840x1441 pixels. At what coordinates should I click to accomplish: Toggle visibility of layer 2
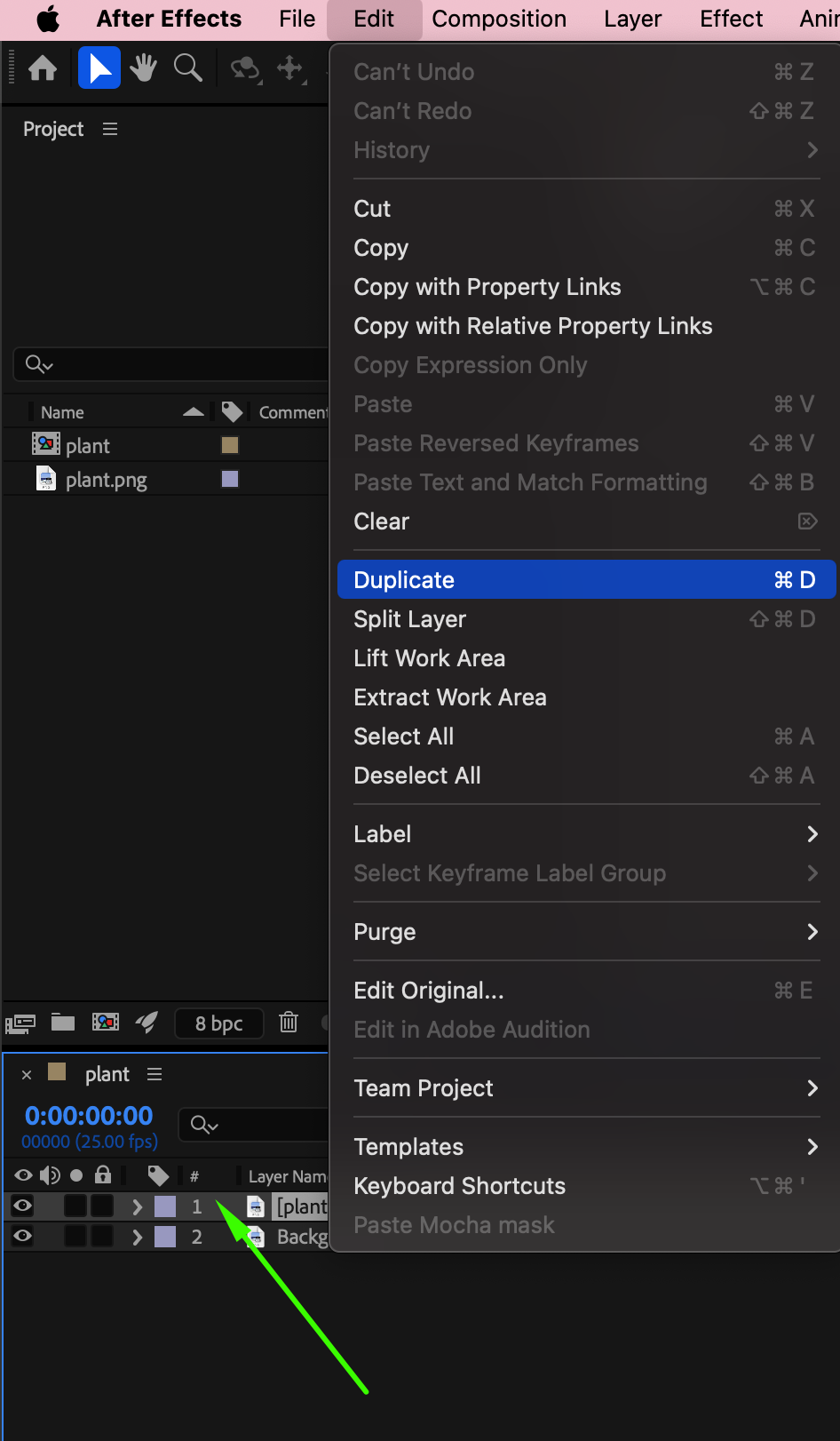click(23, 1236)
